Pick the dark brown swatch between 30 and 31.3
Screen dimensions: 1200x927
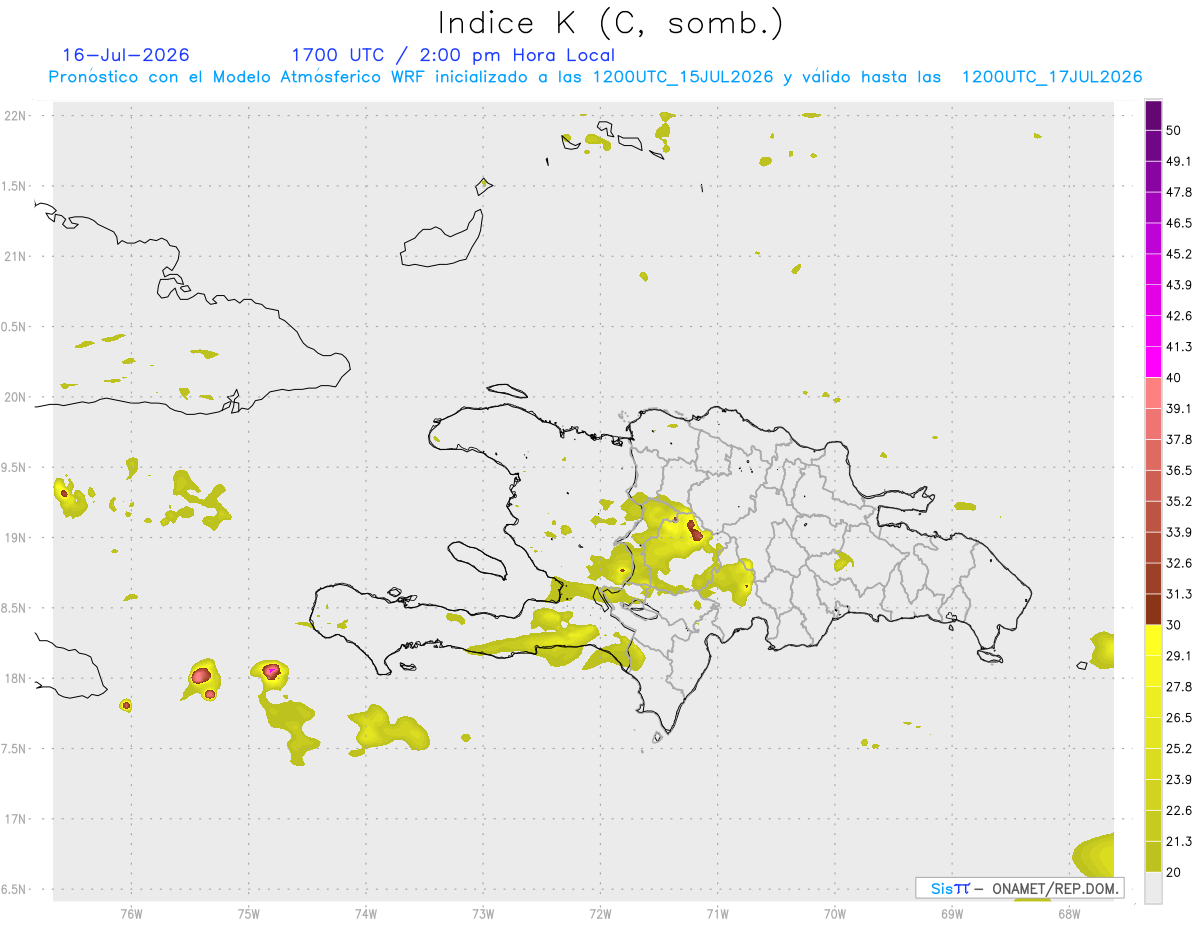click(x=1153, y=610)
